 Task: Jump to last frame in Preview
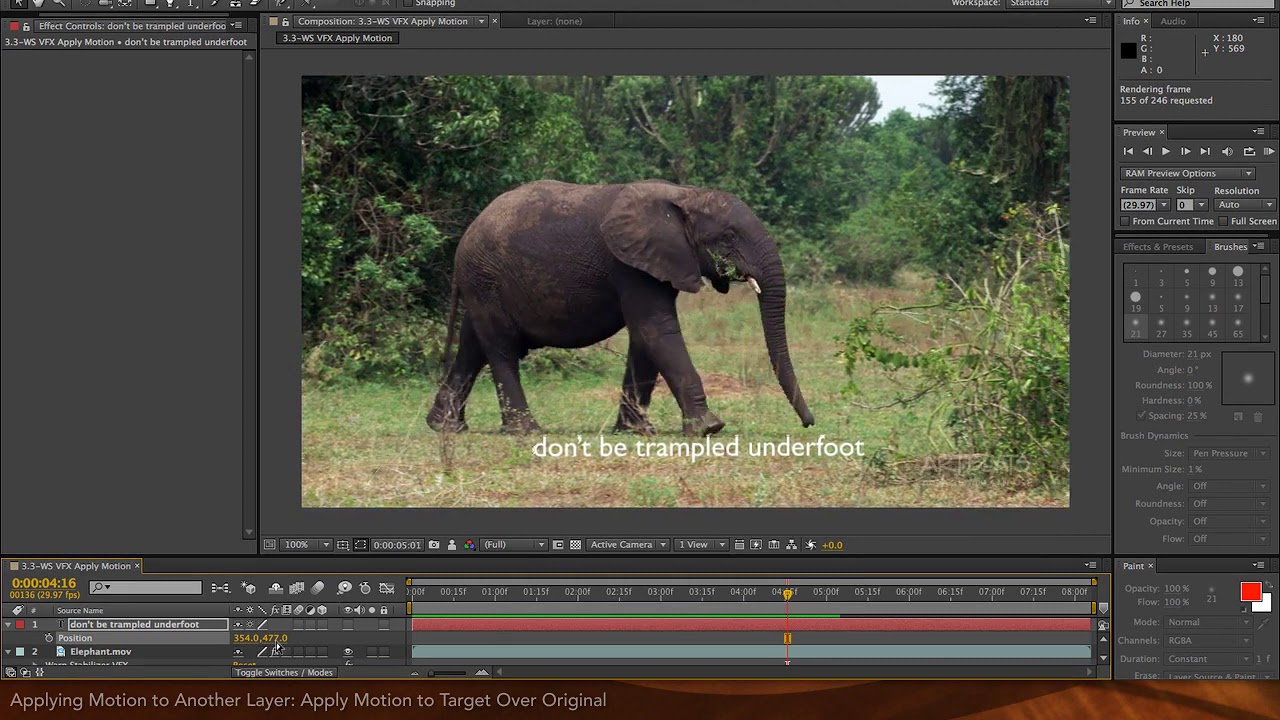point(1204,152)
